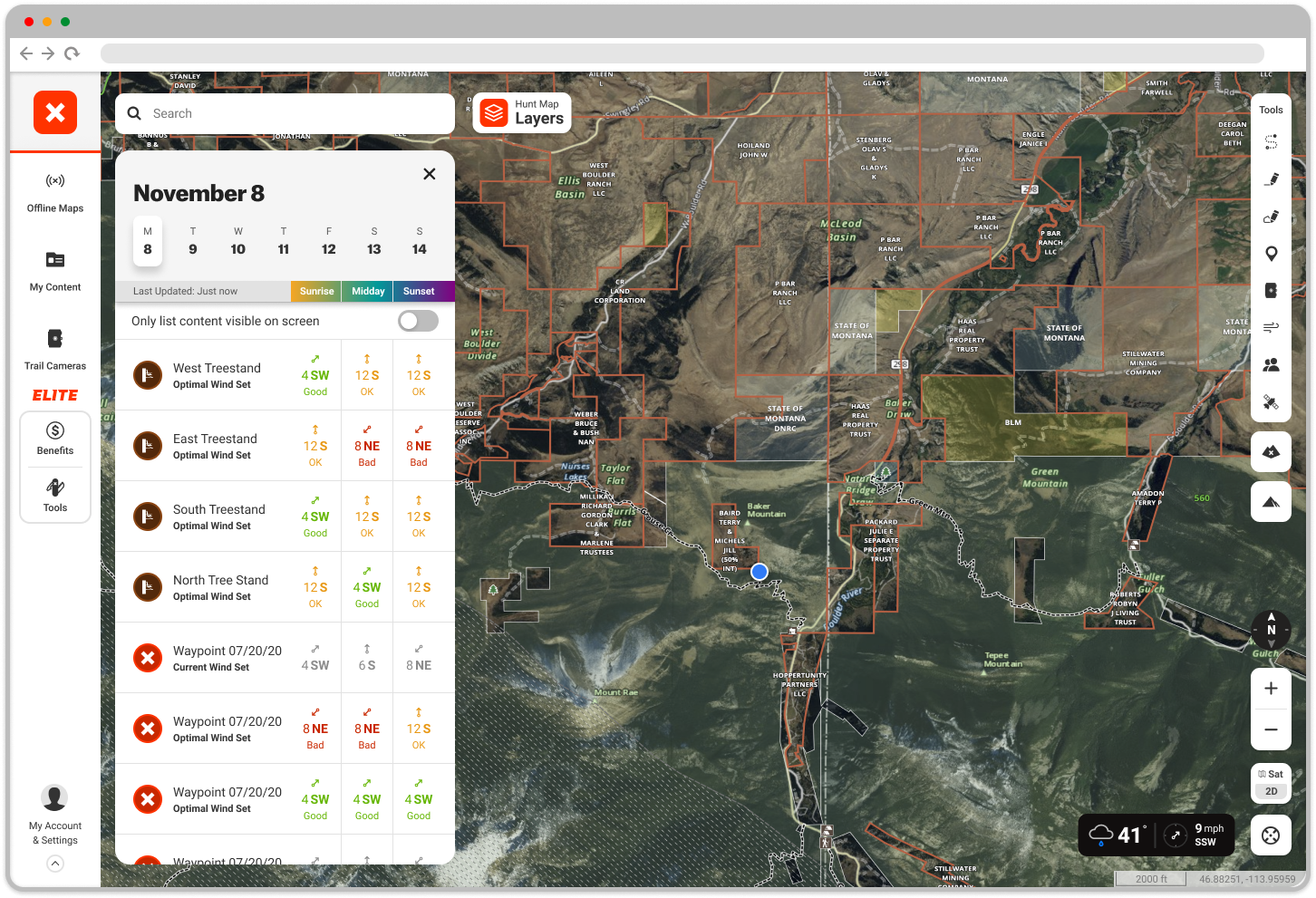The image size is (1316, 898).
Task: Click the West Treestand stand icon
Action: point(148,375)
